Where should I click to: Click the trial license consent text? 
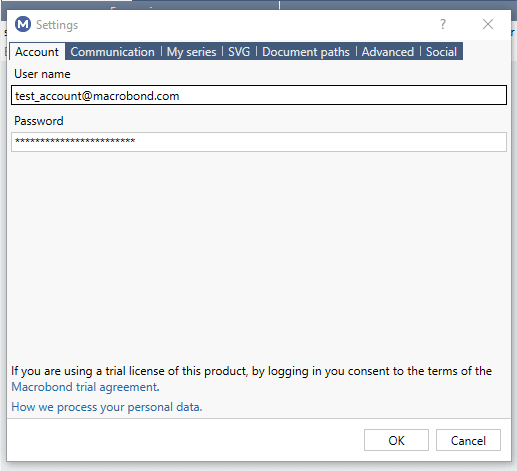pos(252,371)
